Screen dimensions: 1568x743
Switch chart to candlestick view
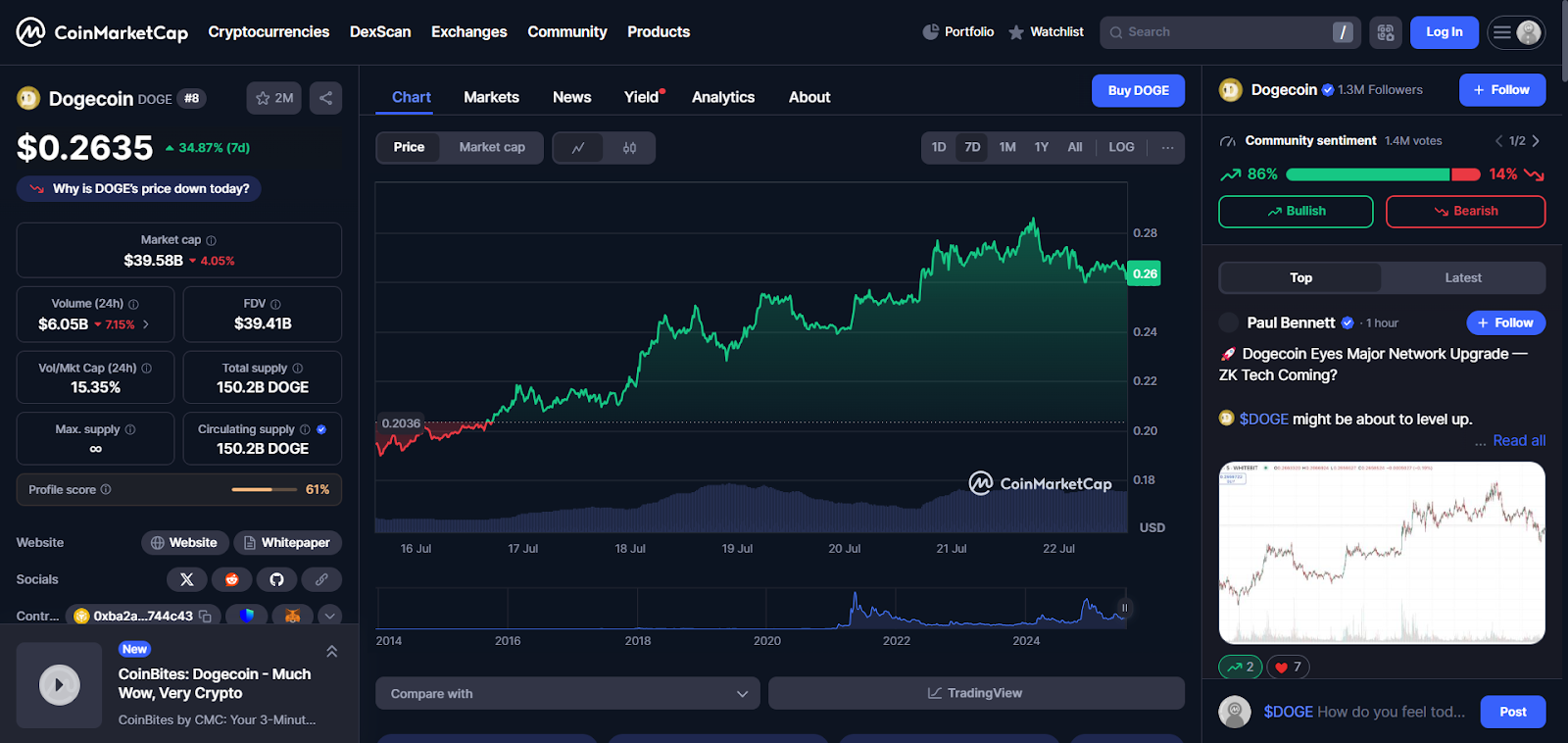pos(629,148)
